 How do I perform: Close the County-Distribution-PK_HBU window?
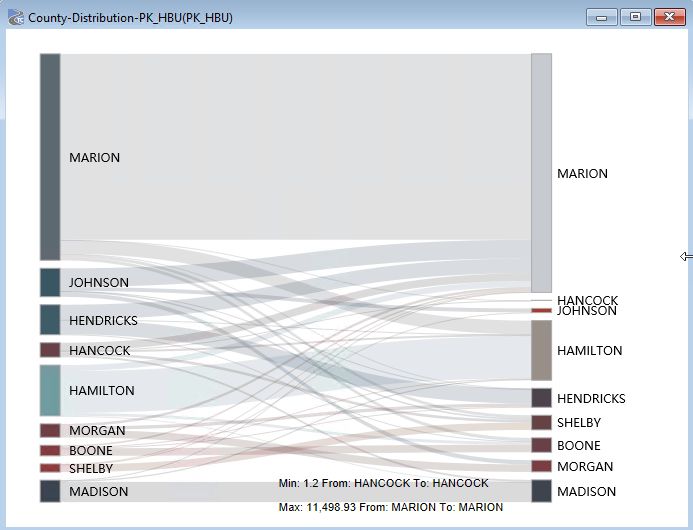[669, 17]
